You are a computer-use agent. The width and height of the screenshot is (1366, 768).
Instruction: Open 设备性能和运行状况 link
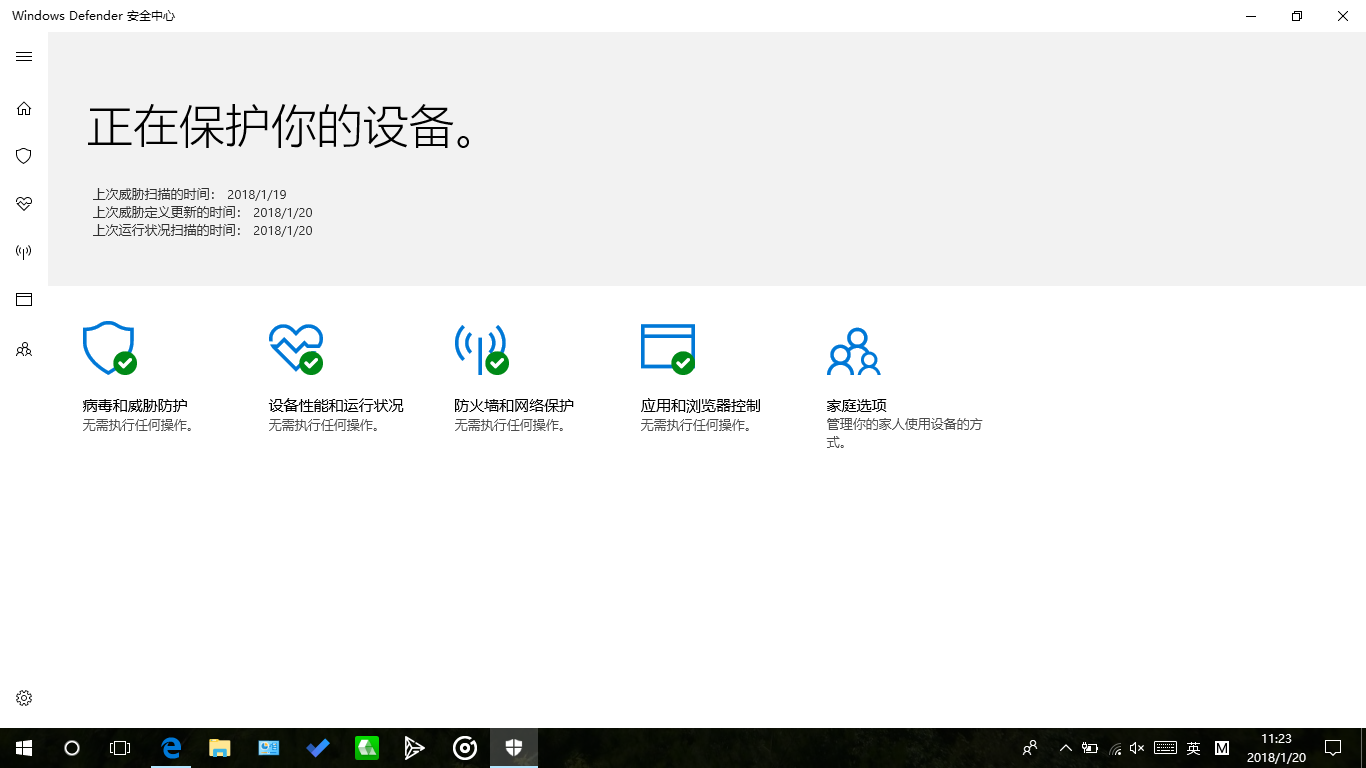[336, 406]
